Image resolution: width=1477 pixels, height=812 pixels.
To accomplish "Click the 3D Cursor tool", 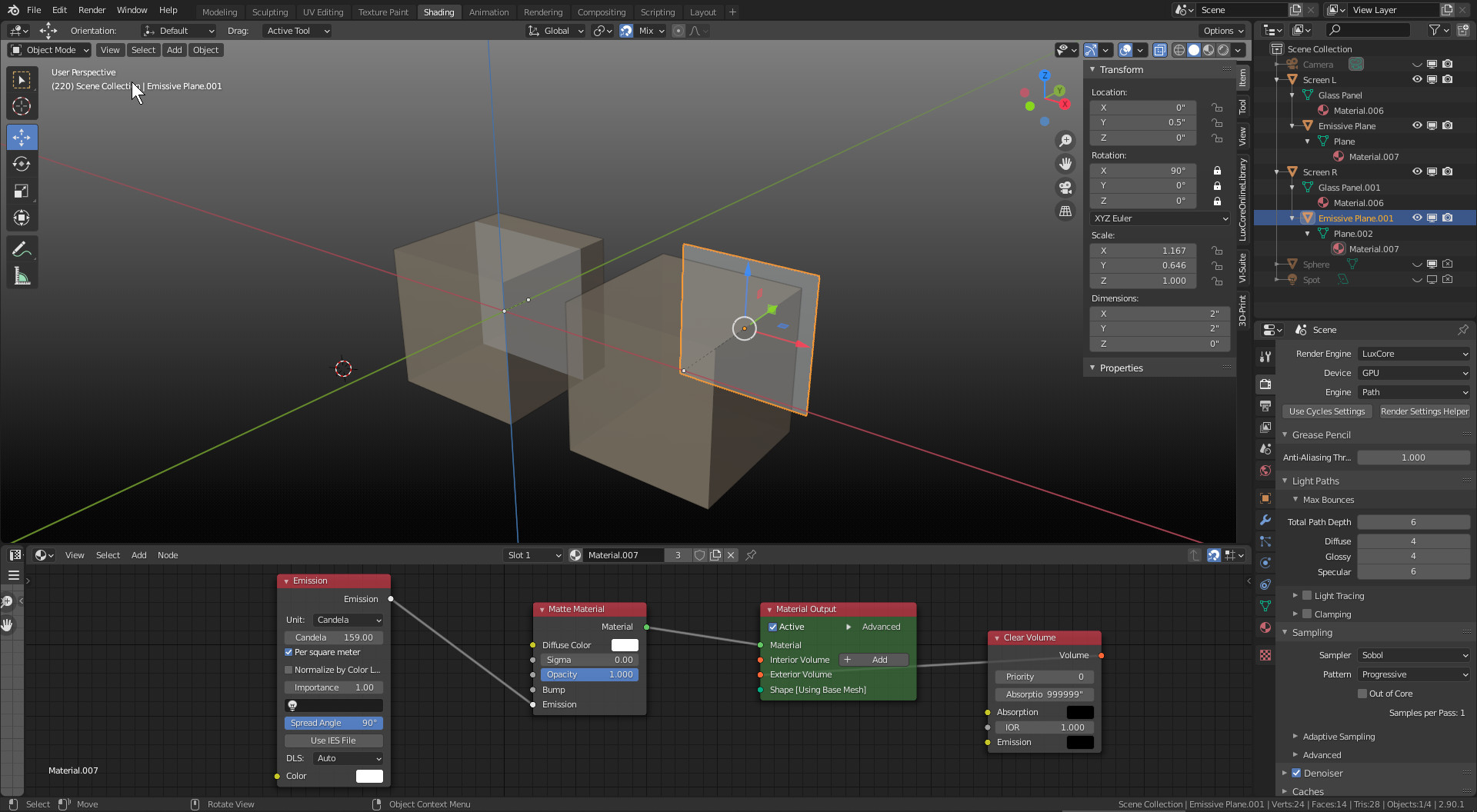I will [x=22, y=107].
